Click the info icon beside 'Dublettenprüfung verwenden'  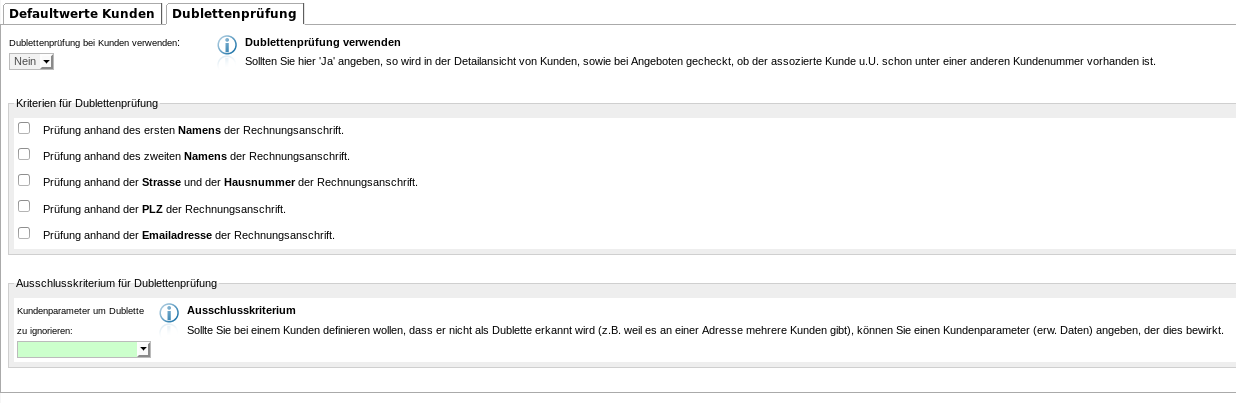tap(228, 46)
